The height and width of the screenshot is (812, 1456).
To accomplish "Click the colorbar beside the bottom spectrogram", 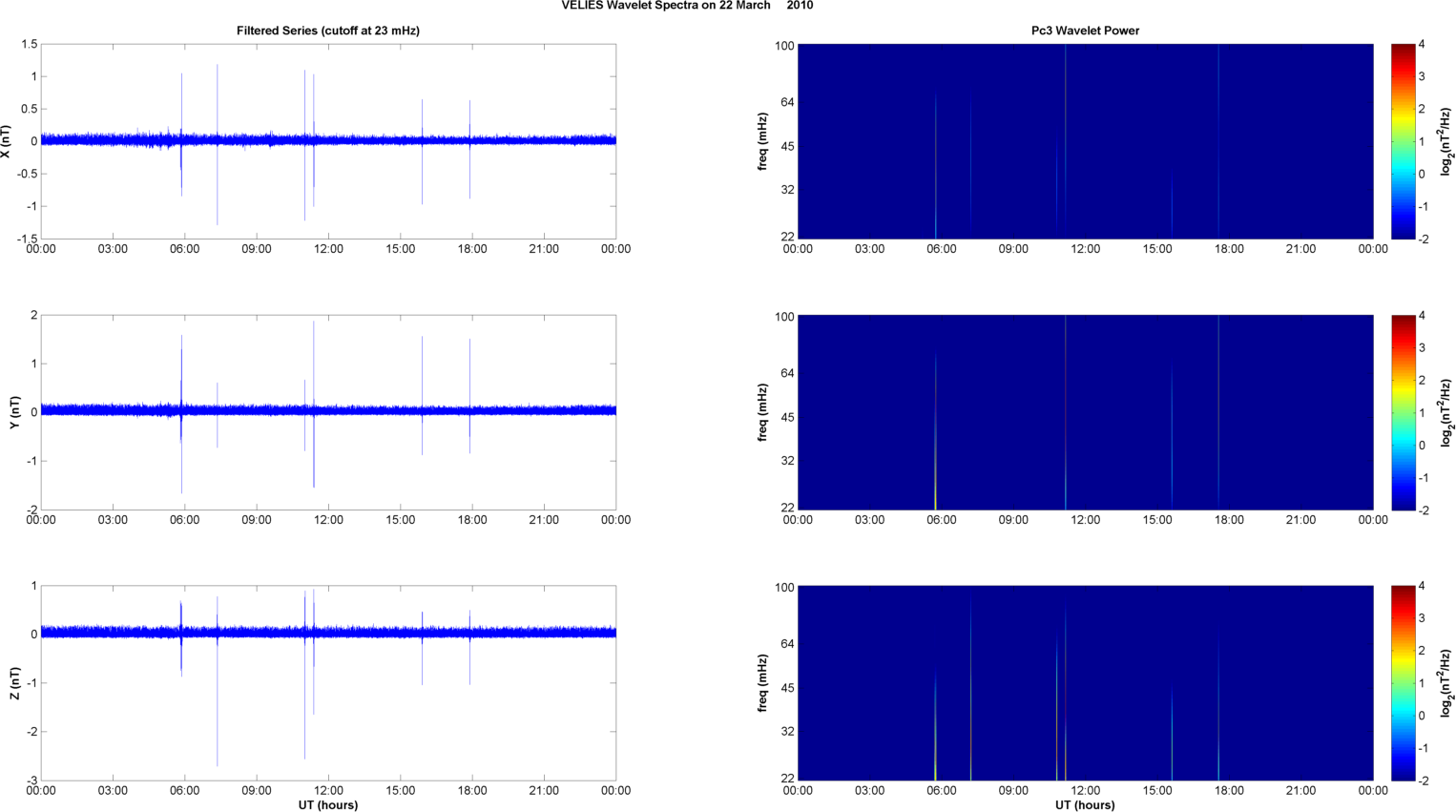I will (x=1403, y=683).
